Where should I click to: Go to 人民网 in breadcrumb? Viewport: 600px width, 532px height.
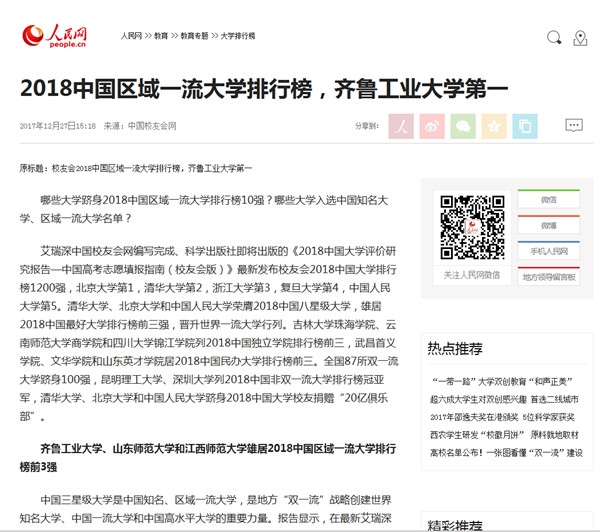coord(131,35)
